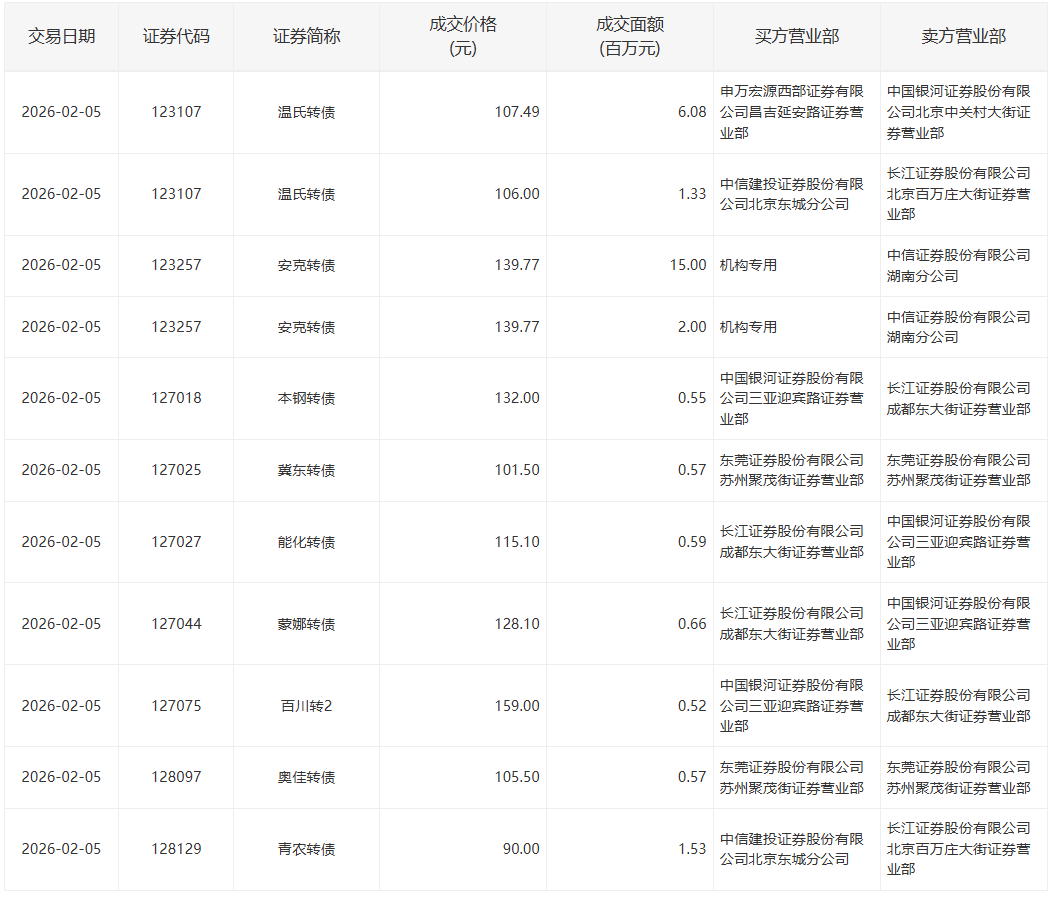
Task: Click the 成交价格(元) column header
Action: [462, 37]
